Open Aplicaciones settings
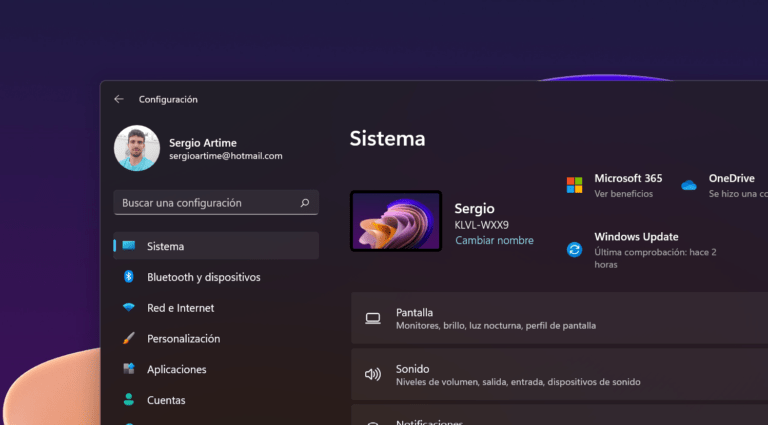This screenshot has height=425, width=768. tap(216, 369)
